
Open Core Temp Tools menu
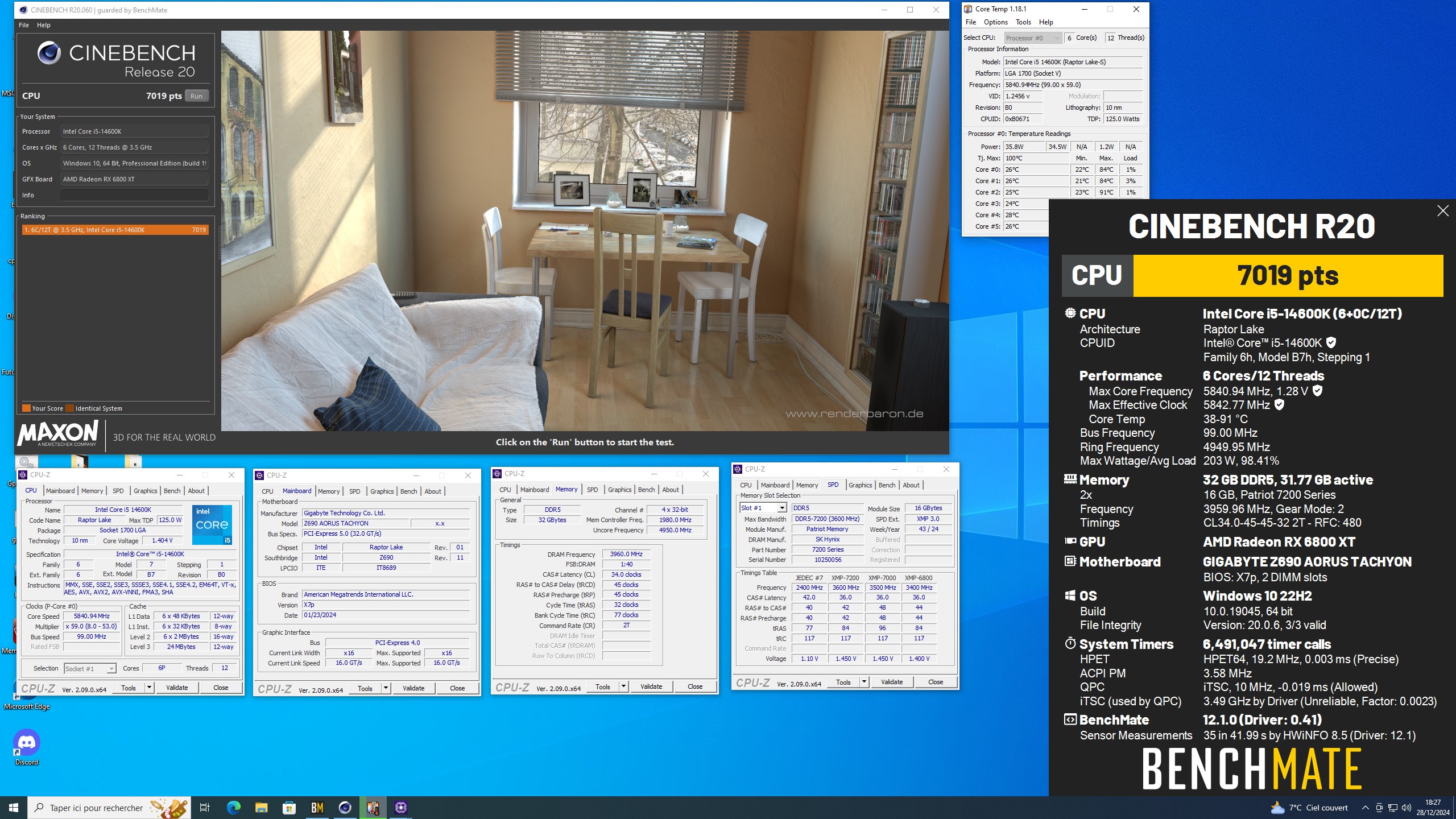pos(1023,22)
